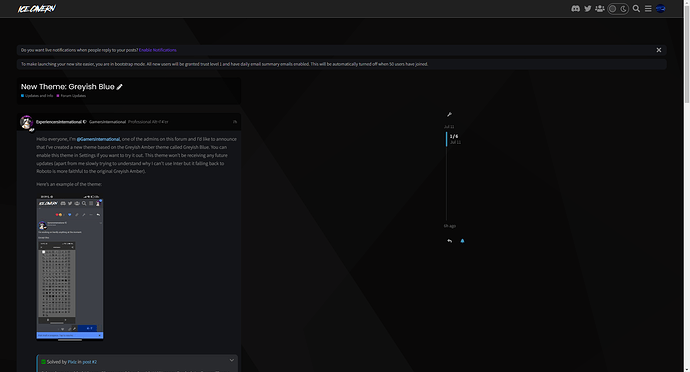Enlarge the theme example screenshot thumbnail
This screenshot has height=372, width=690.
pos(70,267)
